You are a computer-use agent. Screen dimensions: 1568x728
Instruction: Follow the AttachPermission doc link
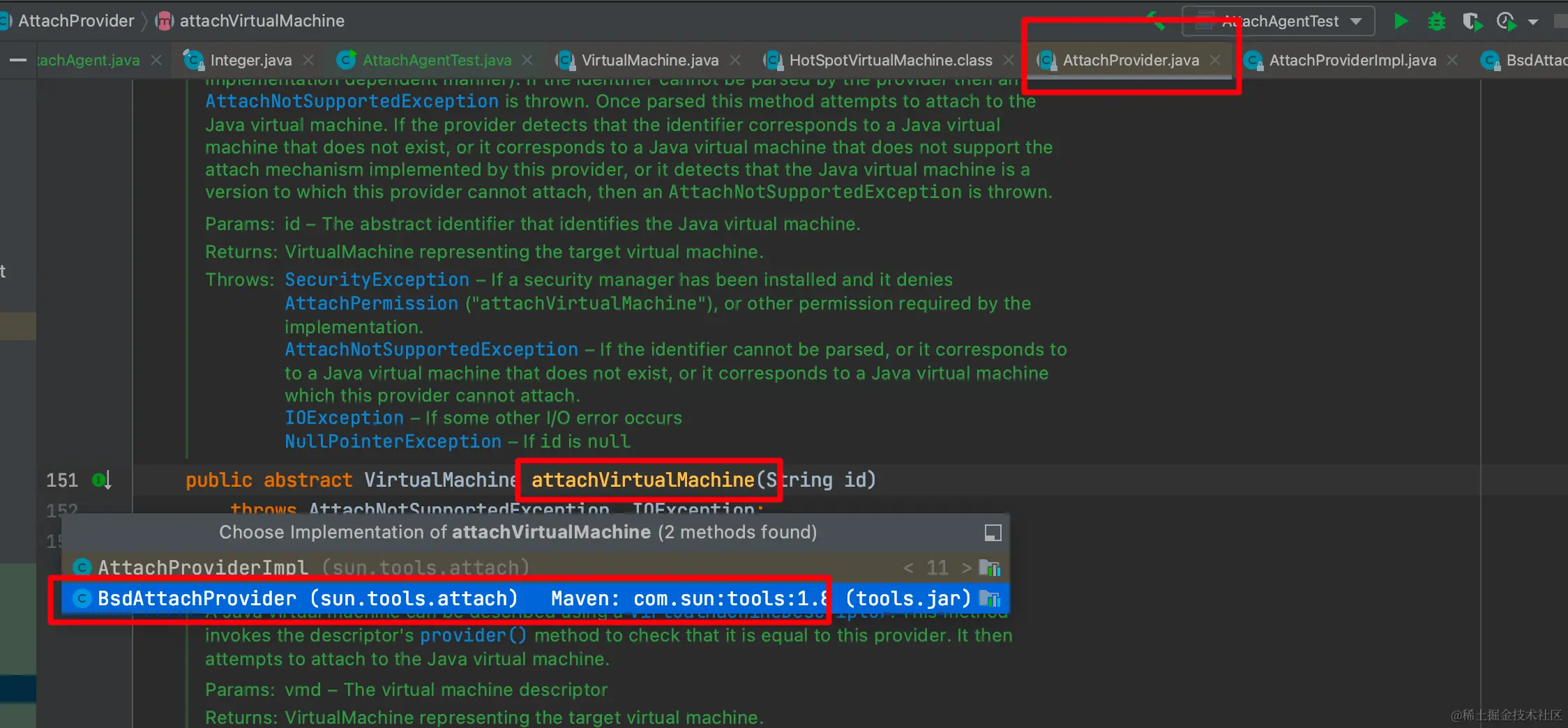[372, 303]
